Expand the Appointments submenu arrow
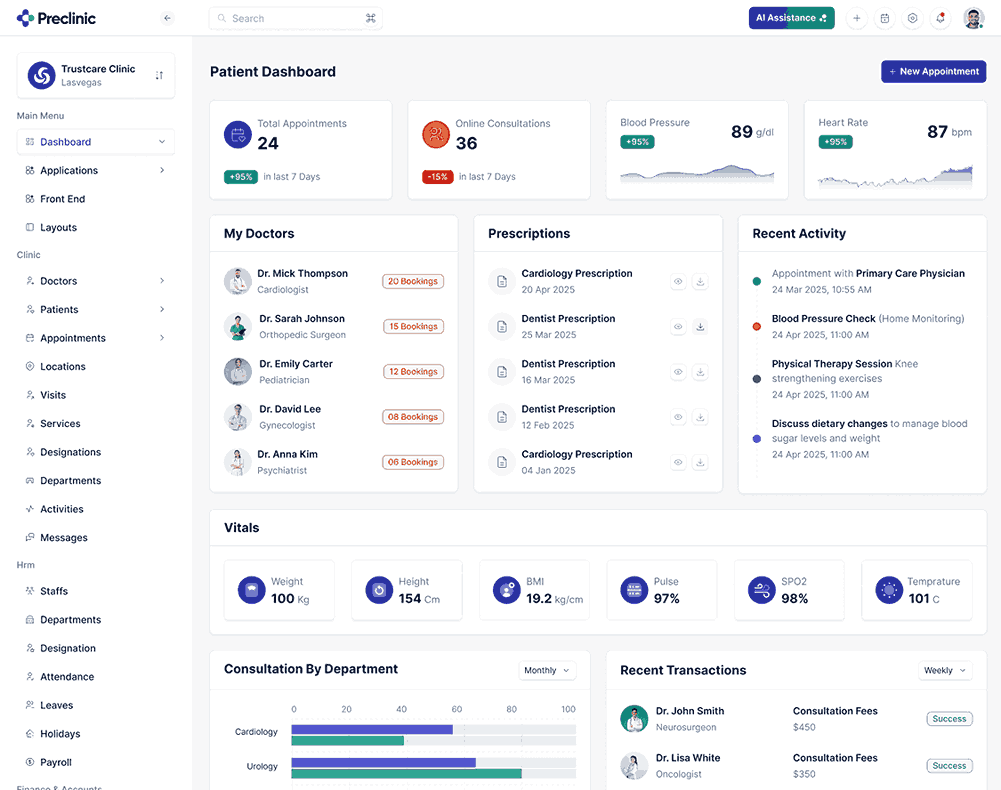The image size is (1001, 790). coord(162,338)
